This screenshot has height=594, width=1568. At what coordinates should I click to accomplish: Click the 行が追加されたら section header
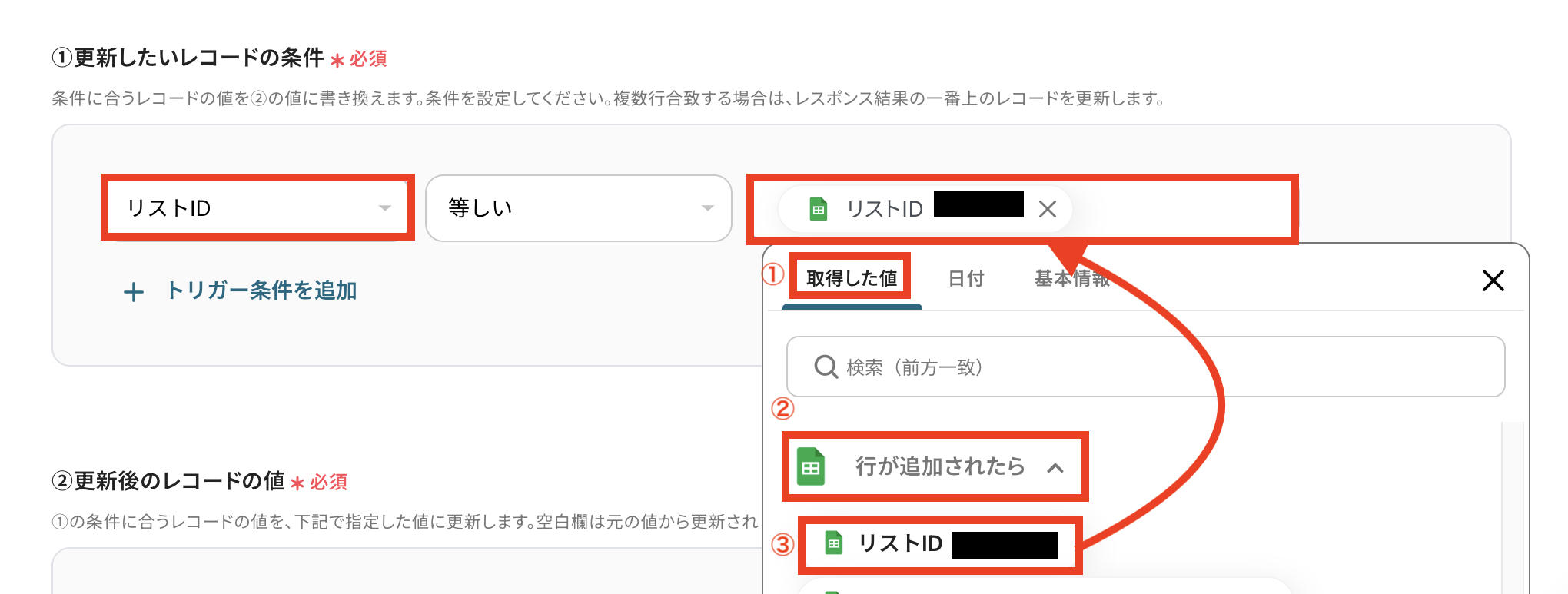tap(939, 466)
